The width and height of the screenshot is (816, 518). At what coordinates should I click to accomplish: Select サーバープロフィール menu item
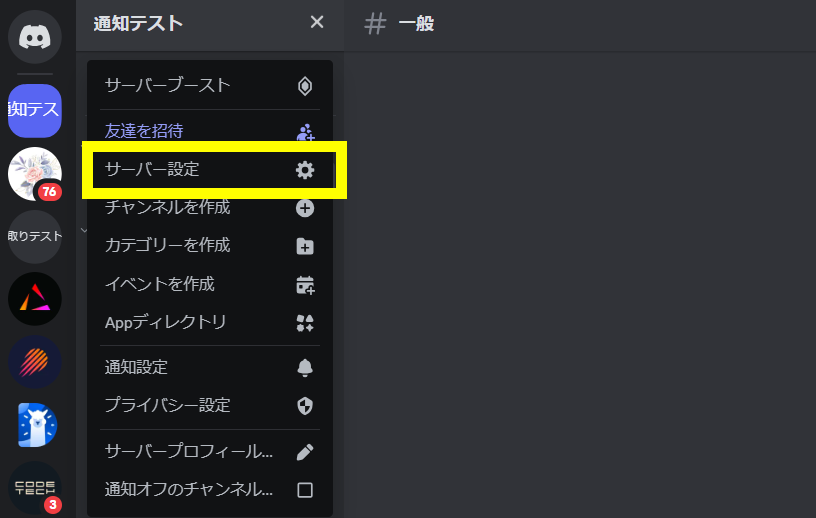pos(210,451)
